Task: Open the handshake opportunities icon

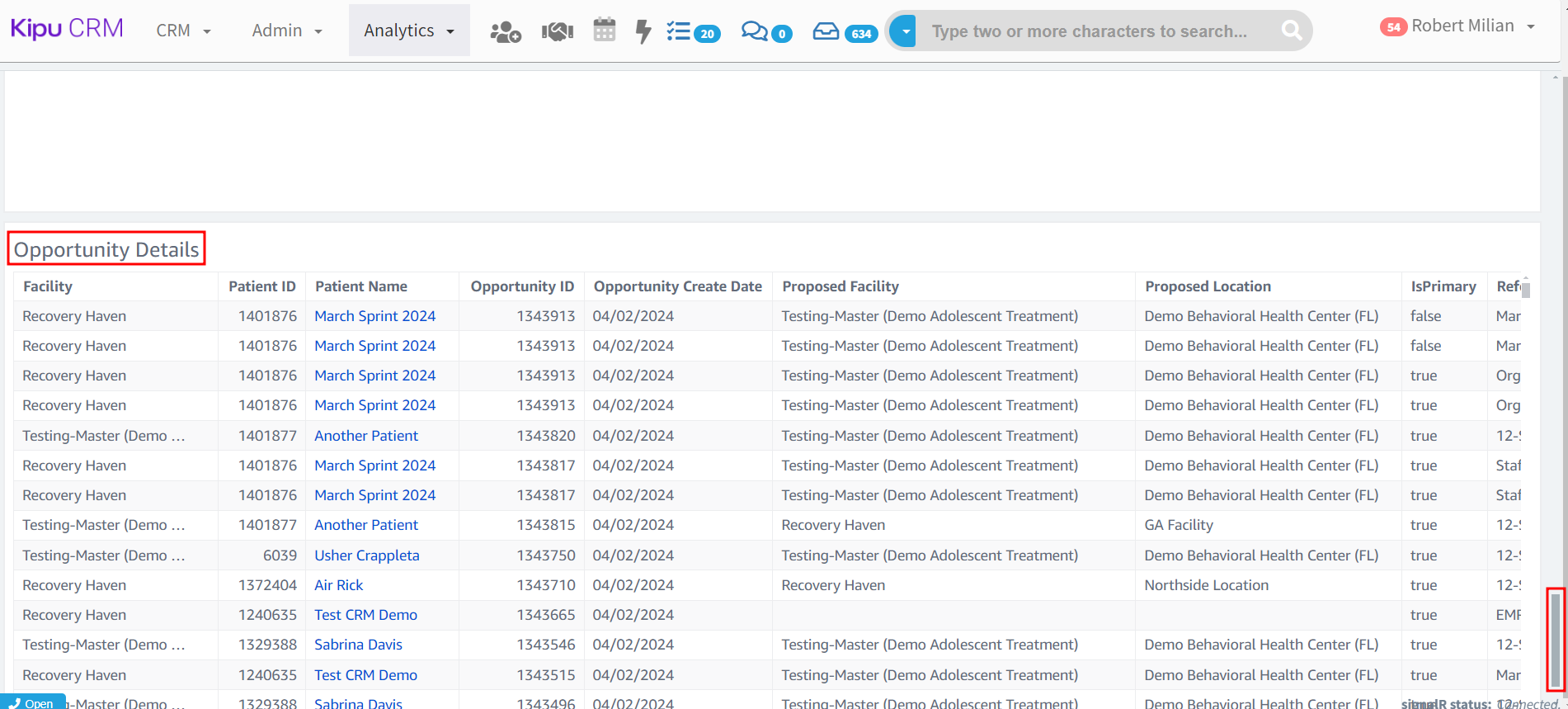Action: click(557, 31)
